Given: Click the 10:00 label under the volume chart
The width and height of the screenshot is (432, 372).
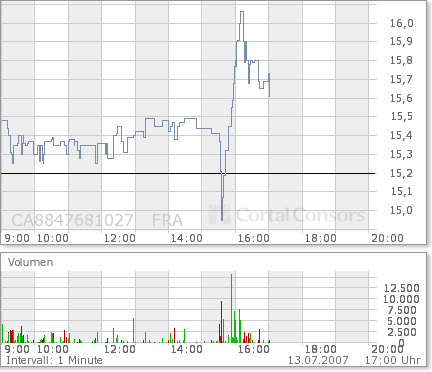Looking at the screenshot, I should 53,349.
